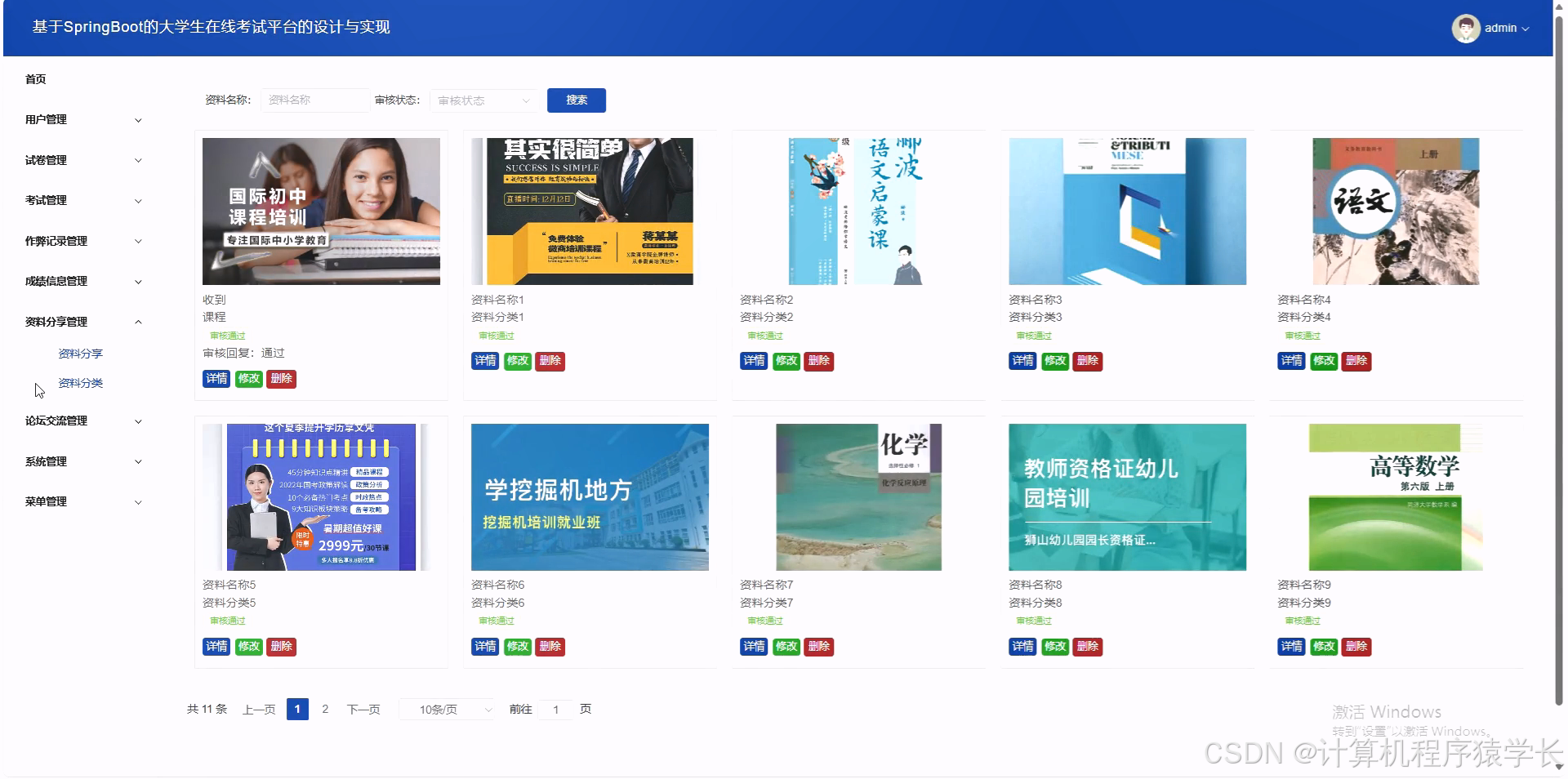1568x779 pixels.
Task: Open 详情 for 资料名称1
Action: point(485,361)
